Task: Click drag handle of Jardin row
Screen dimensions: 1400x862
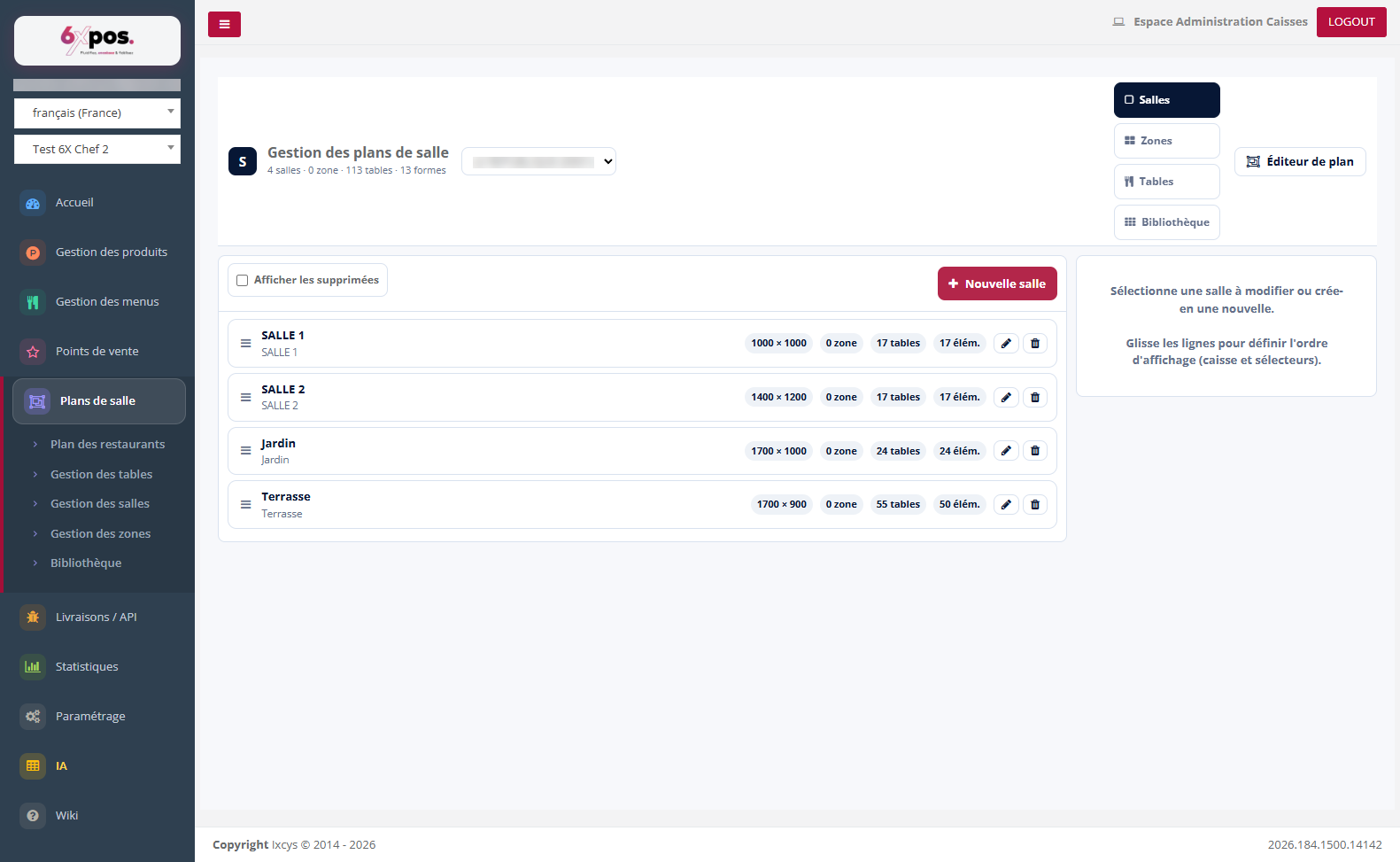Action: pyautogui.click(x=246, y=451)
